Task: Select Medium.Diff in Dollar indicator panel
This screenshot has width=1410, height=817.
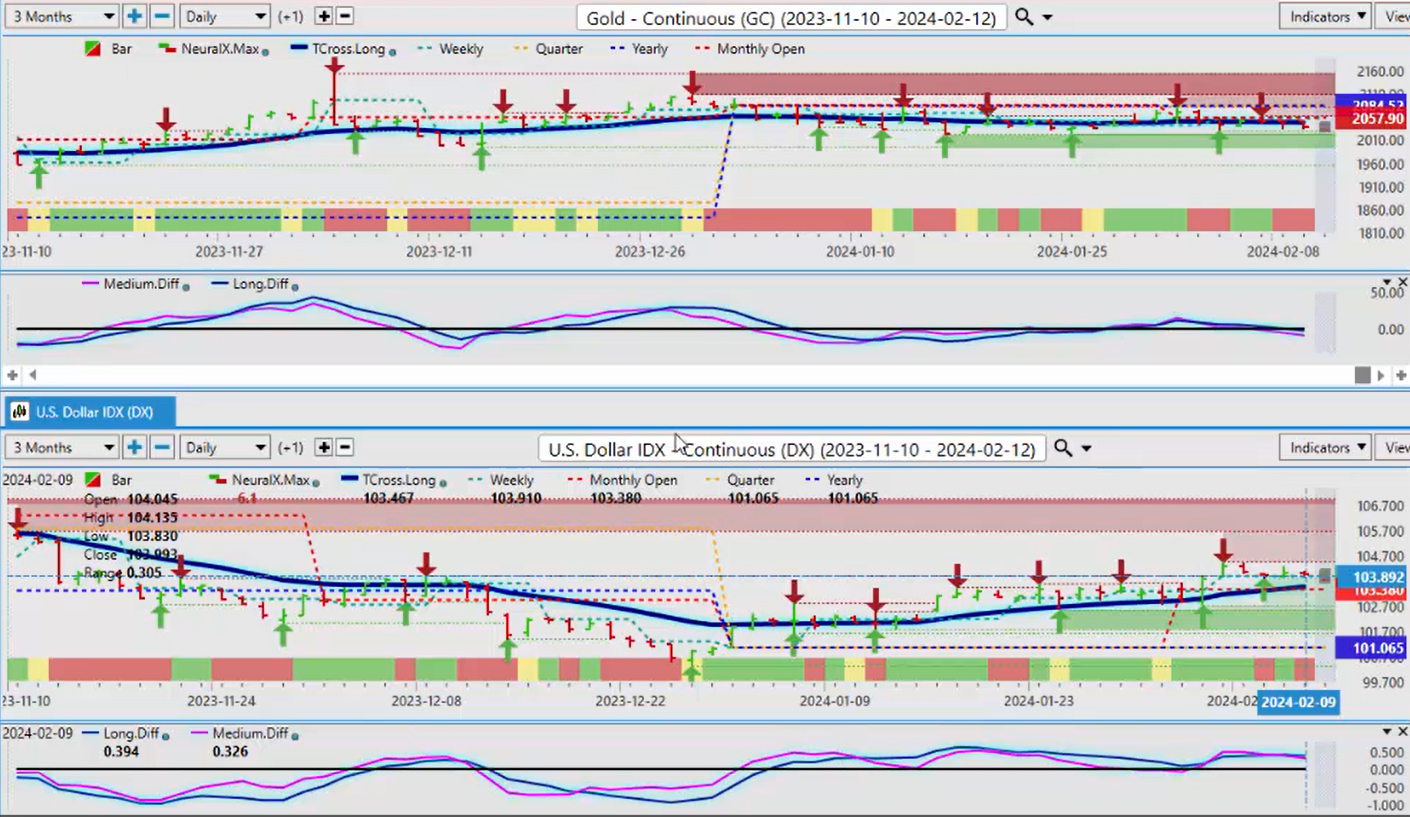Action: pyautogui.click(x=242, y=734)
